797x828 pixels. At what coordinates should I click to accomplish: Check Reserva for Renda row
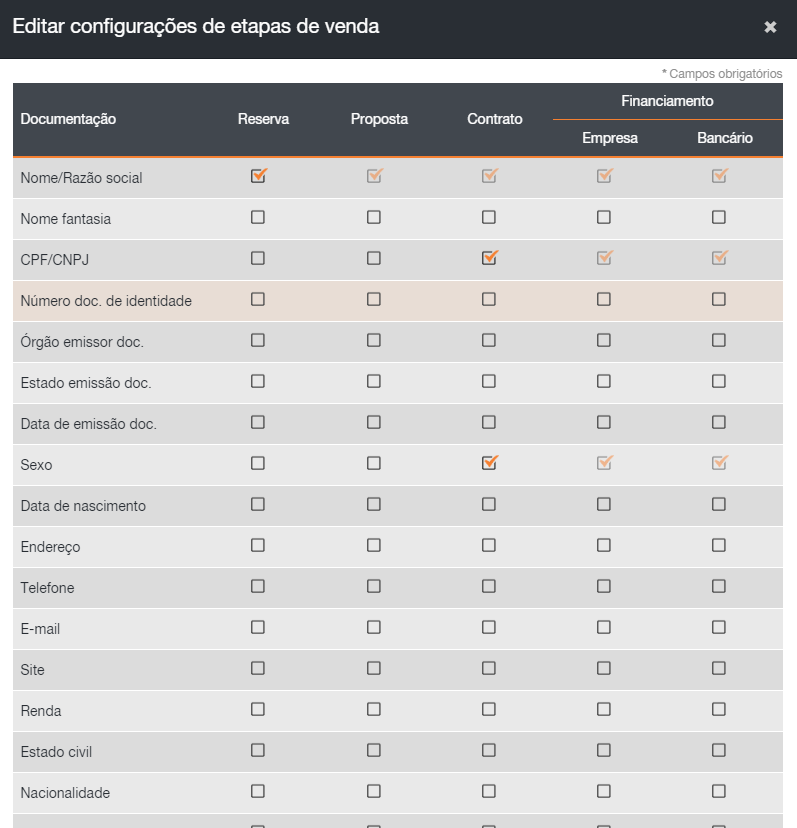(258, 709)
